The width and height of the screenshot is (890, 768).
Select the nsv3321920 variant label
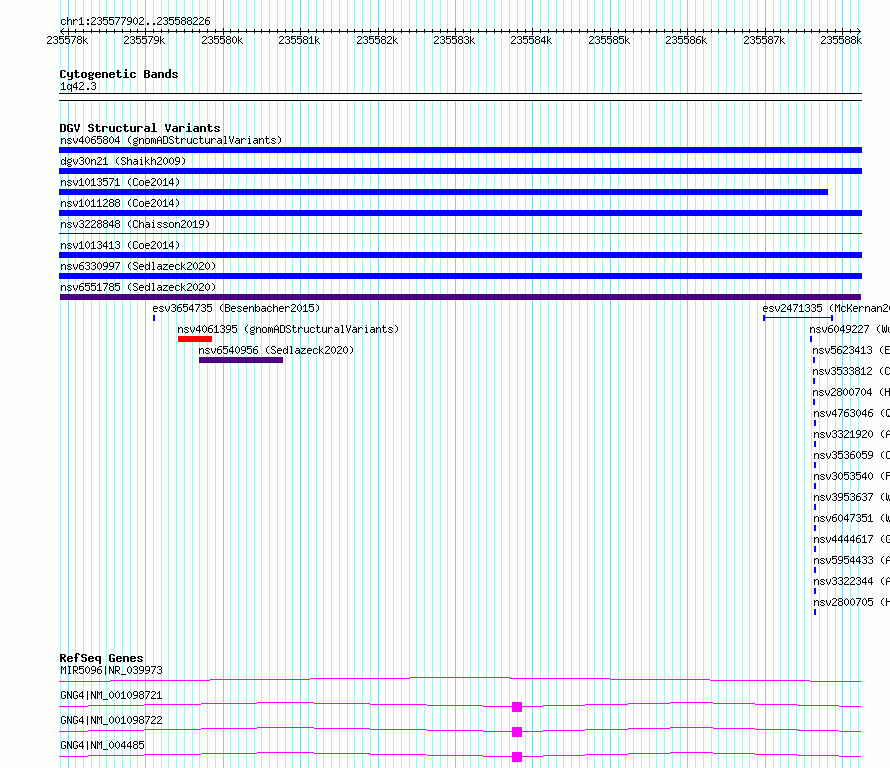(x=851, y=434)
